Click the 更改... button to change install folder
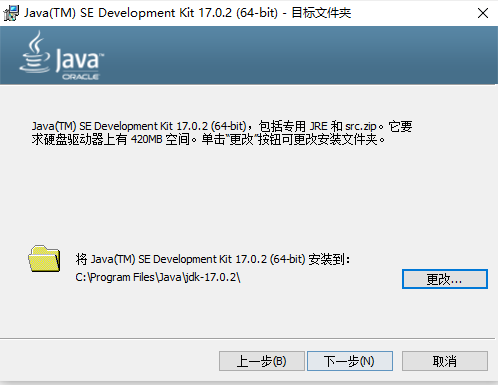 [445, 279]
